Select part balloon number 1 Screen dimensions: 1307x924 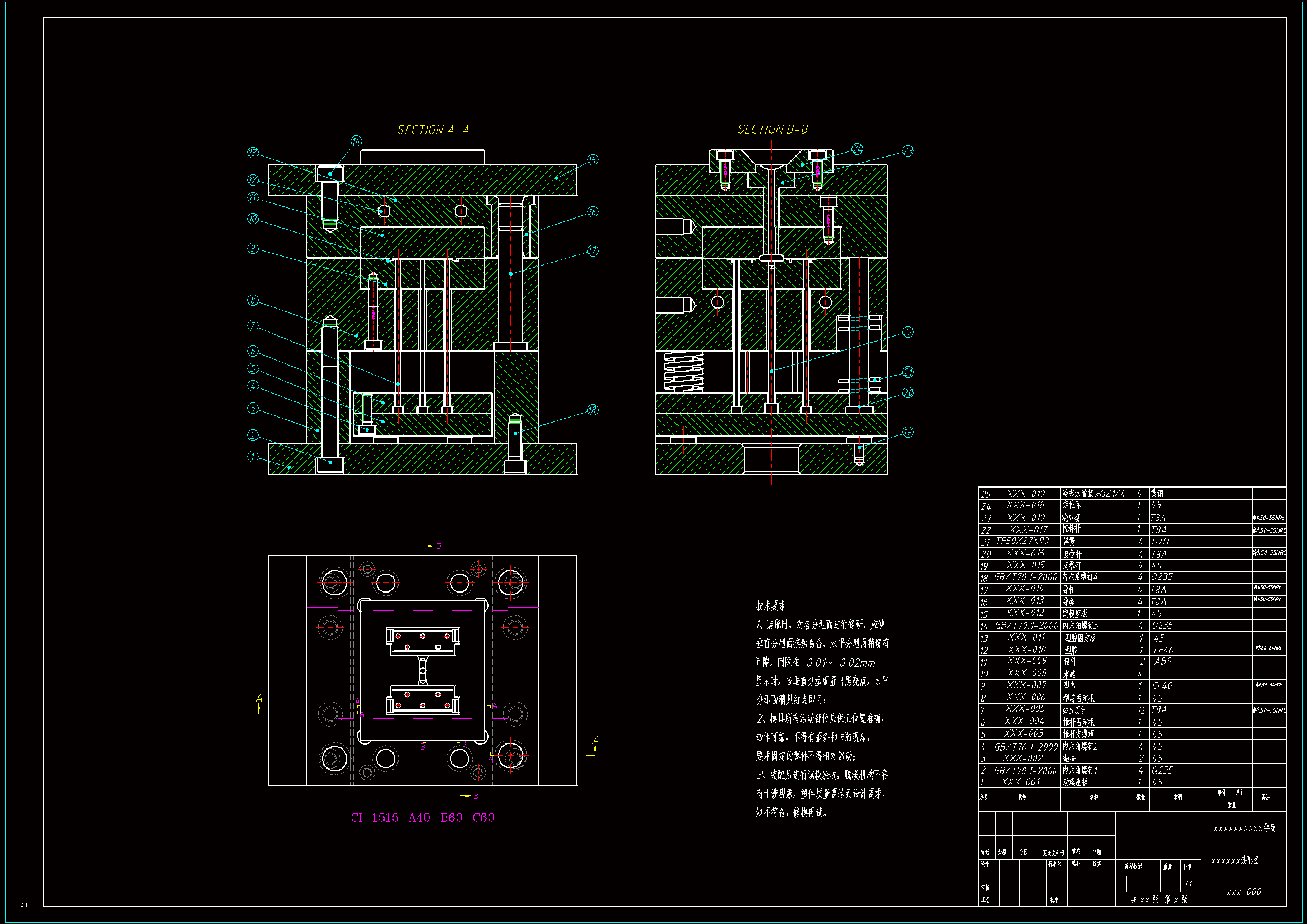(253, 457)
